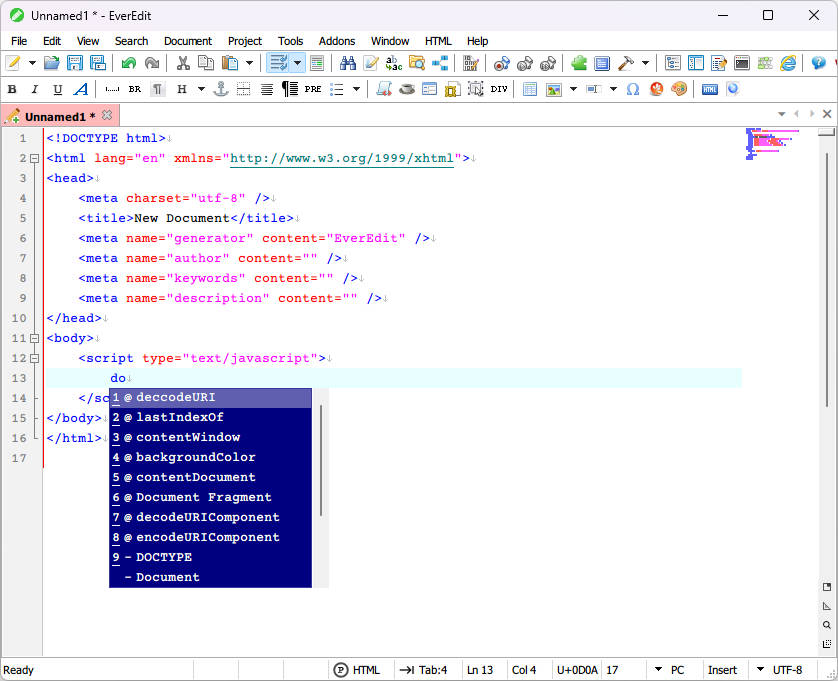
Task: Click the Paste clipboard icon
Action: (230, 63)
